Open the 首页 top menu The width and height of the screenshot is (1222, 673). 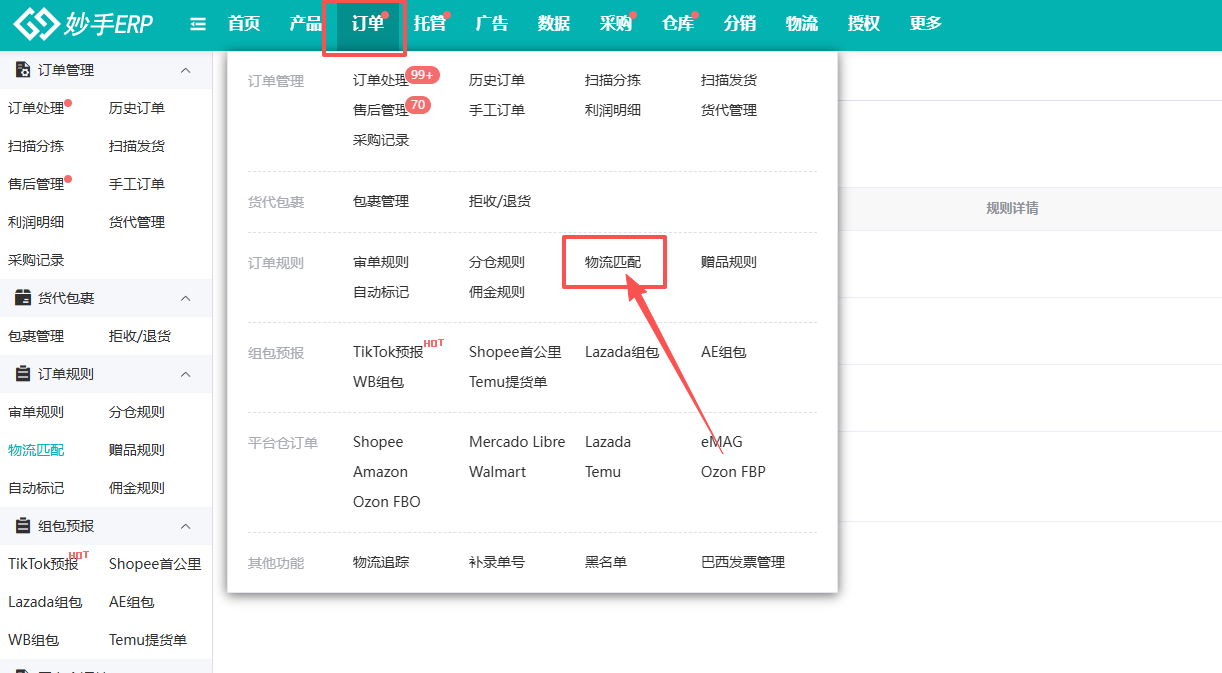click(244, 24)
